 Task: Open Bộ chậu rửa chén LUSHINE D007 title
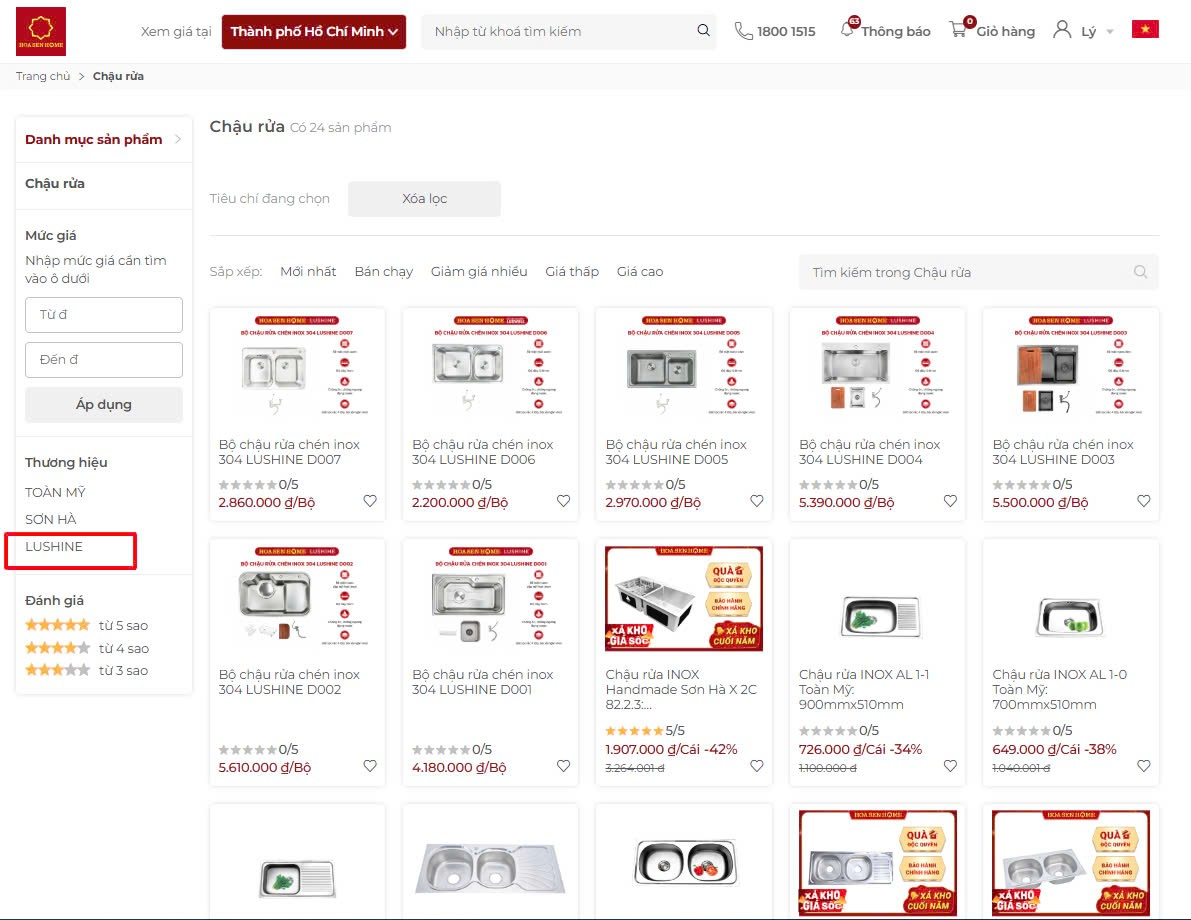click(289, 452)
